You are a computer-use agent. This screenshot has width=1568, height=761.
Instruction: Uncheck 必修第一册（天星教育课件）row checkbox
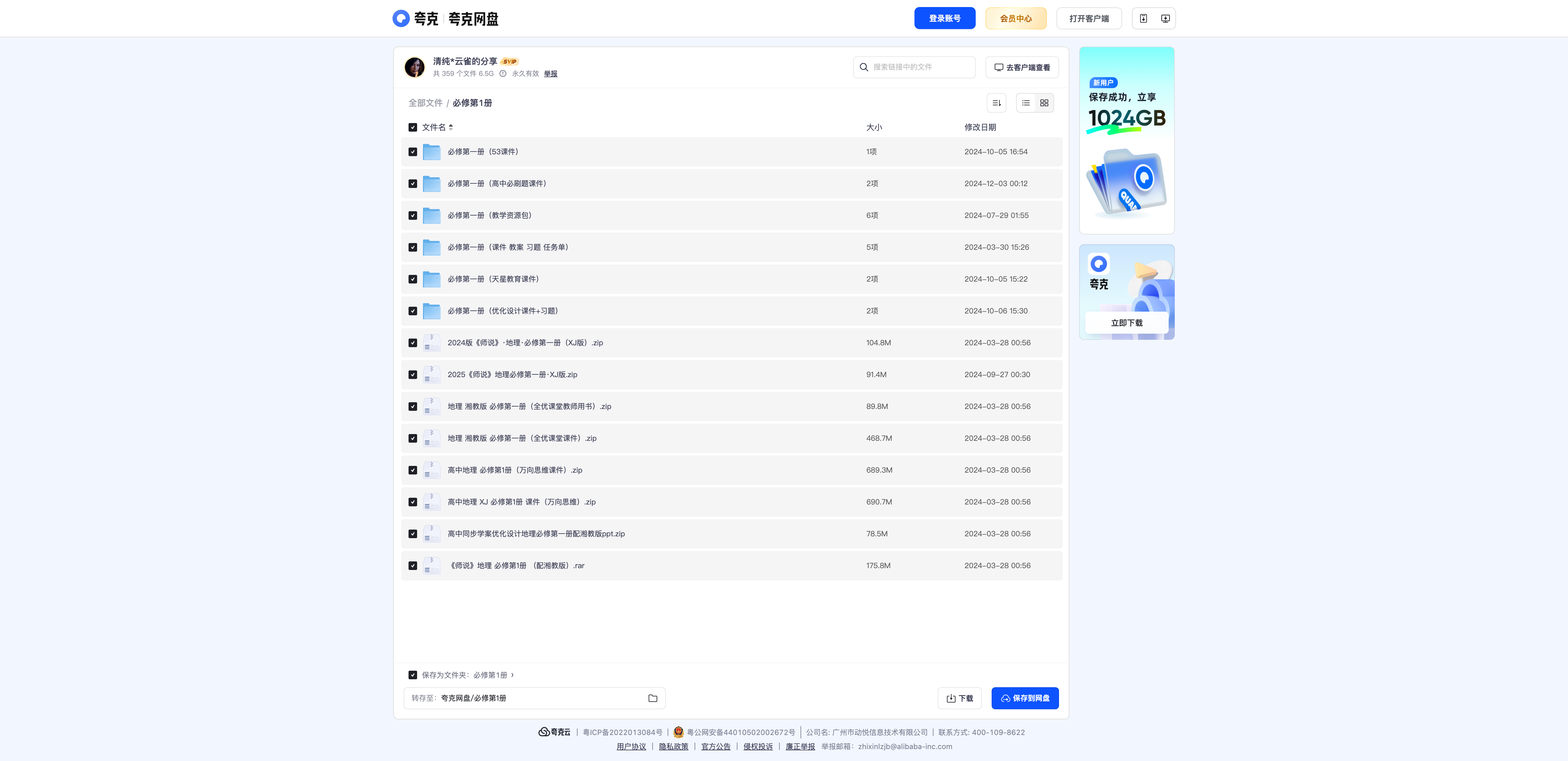tap(413, 279)
